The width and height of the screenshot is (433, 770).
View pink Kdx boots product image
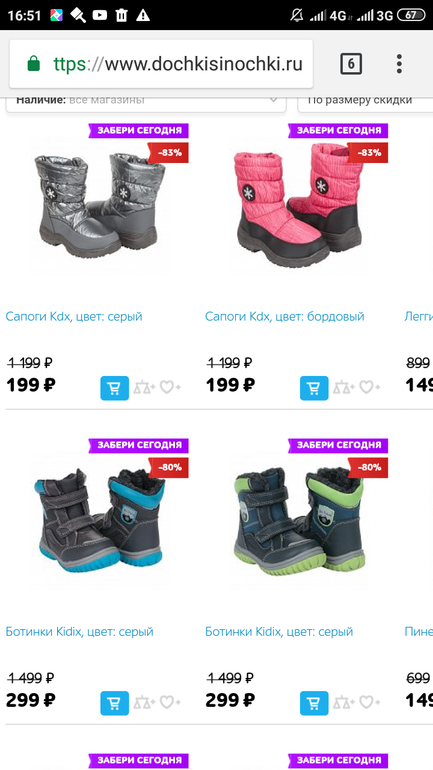[300, 204]
